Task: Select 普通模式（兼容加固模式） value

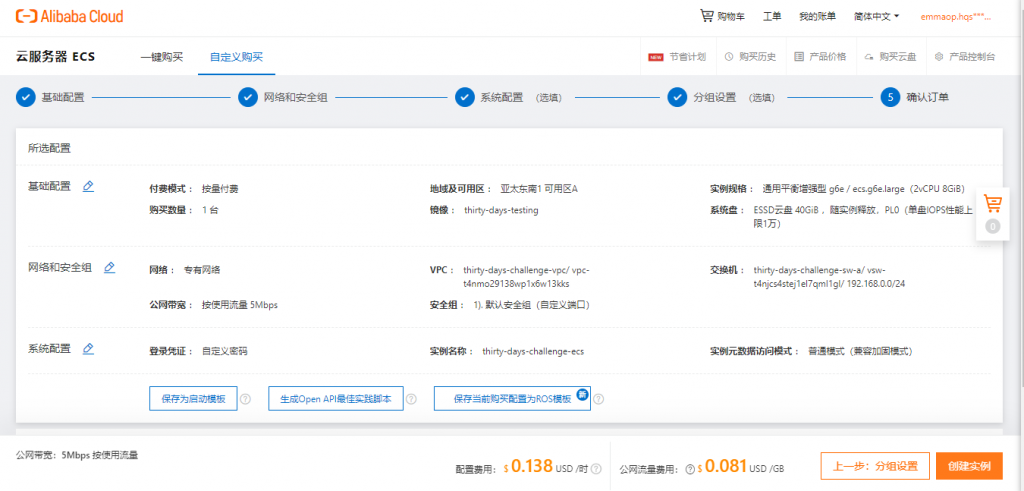Action: coord(860,351)
